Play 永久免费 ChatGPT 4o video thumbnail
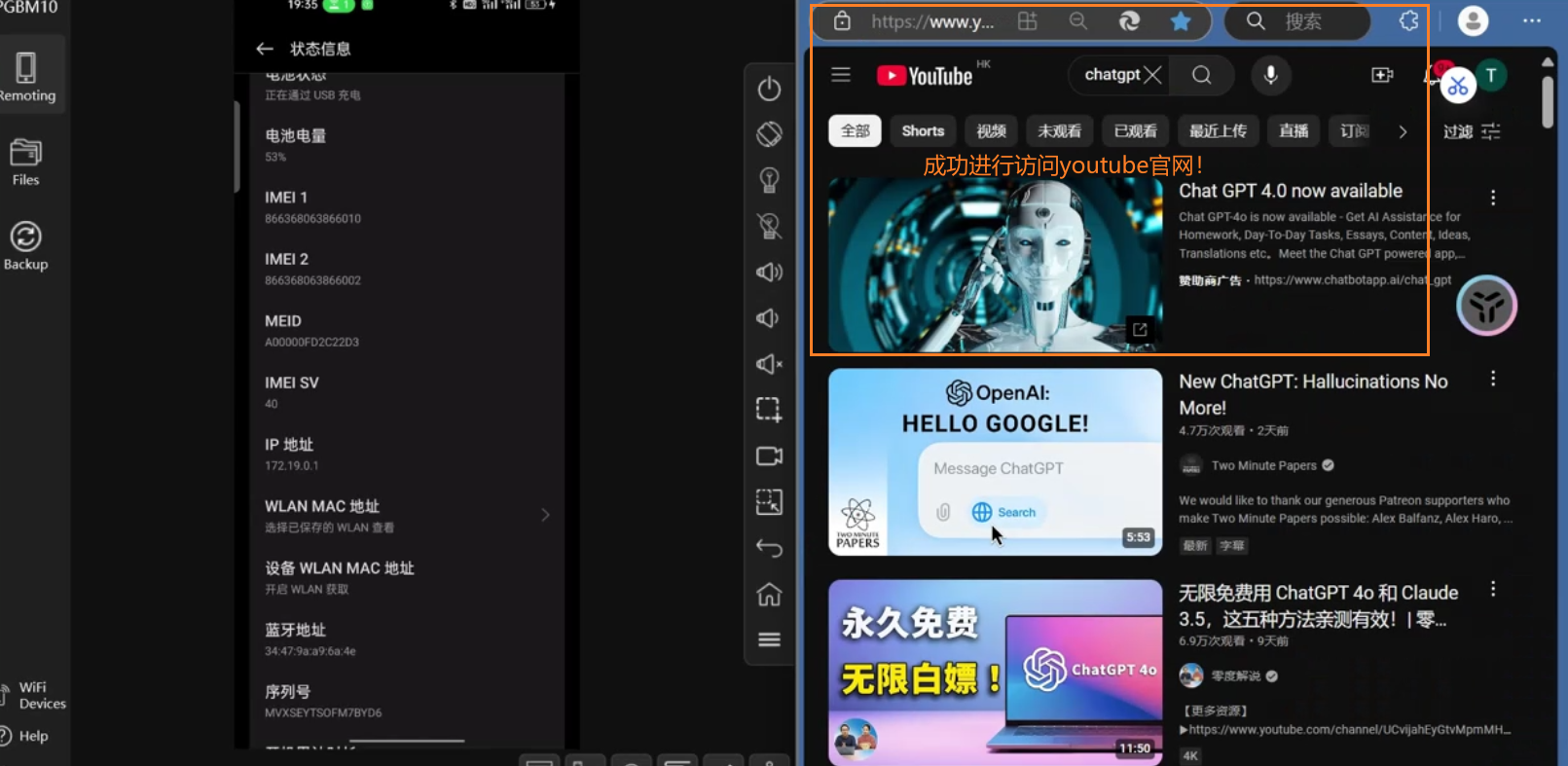 (x=995, y=672)
